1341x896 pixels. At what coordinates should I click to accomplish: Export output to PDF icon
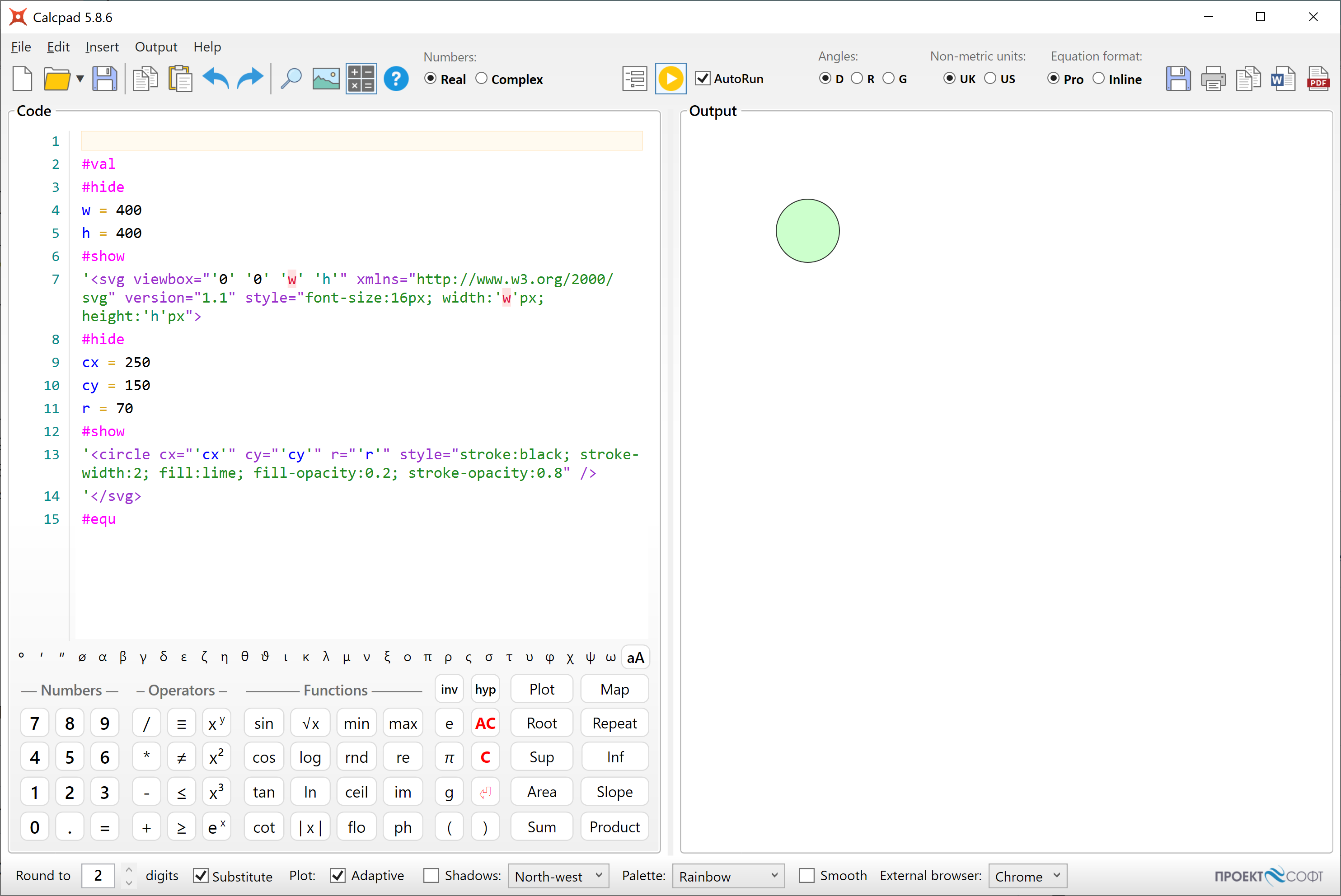coord(1318,79)
